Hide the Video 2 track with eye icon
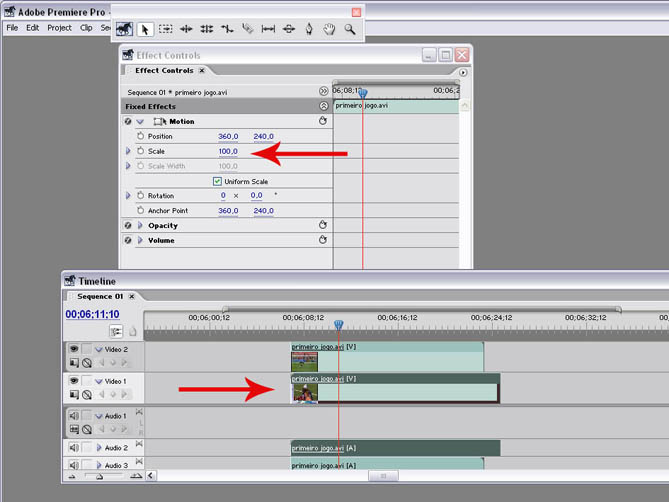This screenshot has height=502, width=669. (74, 349)
